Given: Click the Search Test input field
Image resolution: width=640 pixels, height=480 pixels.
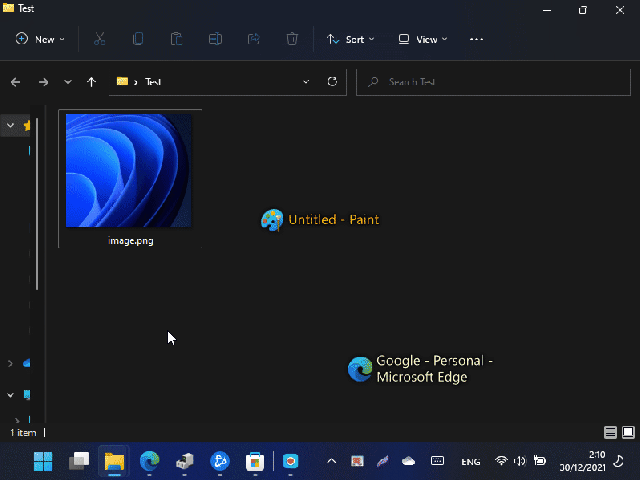Looking at the screenshot, I should point(493,82).
